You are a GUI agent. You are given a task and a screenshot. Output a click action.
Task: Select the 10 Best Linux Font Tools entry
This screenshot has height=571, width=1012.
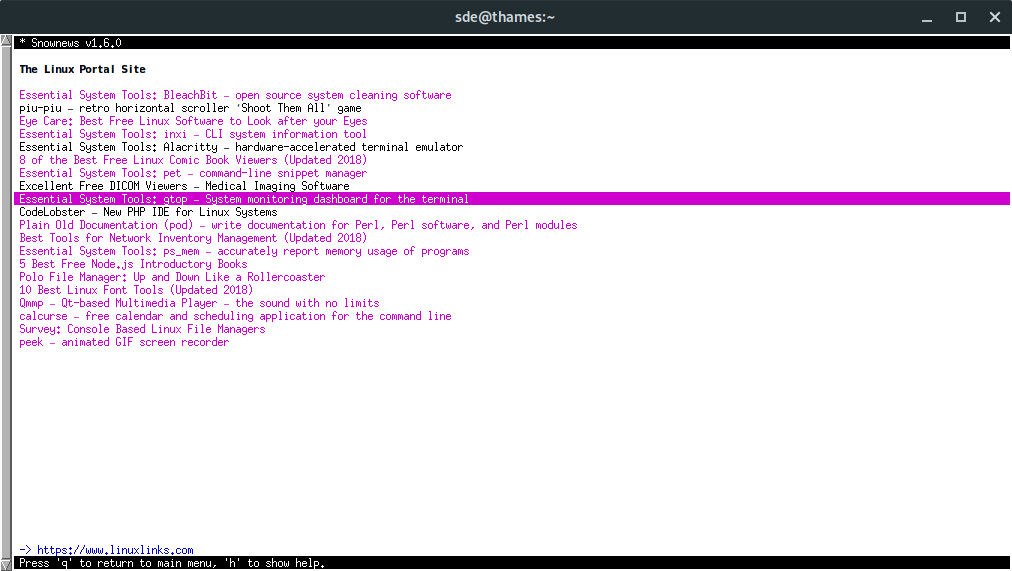(136, 290)
